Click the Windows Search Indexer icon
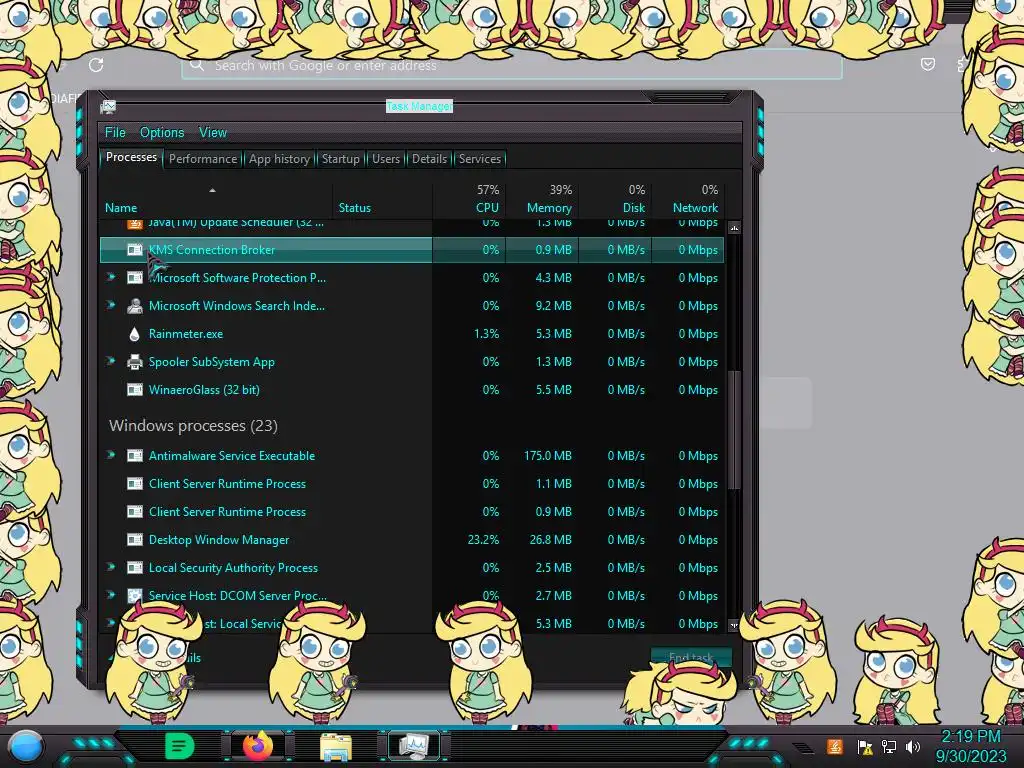Image resolution: width=1024 pixels, height=768 pixels. (x=135, y=306)
